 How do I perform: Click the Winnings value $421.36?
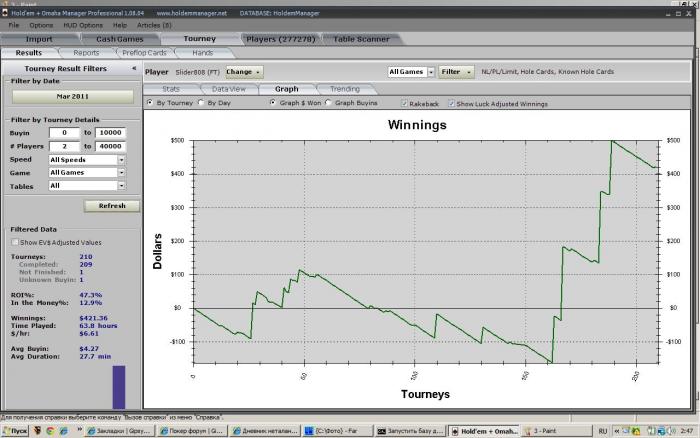[93, 318]
